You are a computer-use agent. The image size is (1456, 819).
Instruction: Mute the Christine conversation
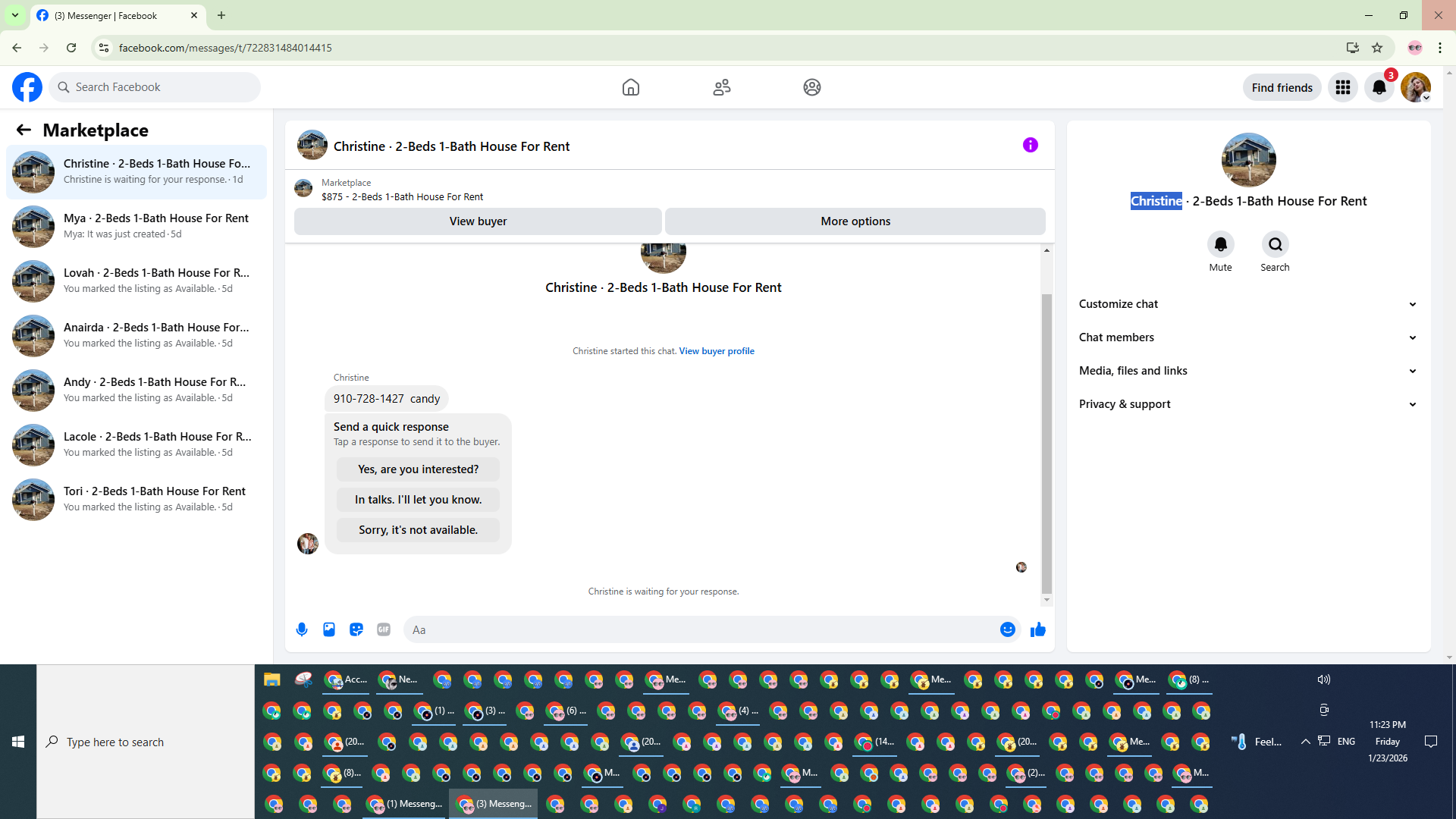(x=1220, y=244)
